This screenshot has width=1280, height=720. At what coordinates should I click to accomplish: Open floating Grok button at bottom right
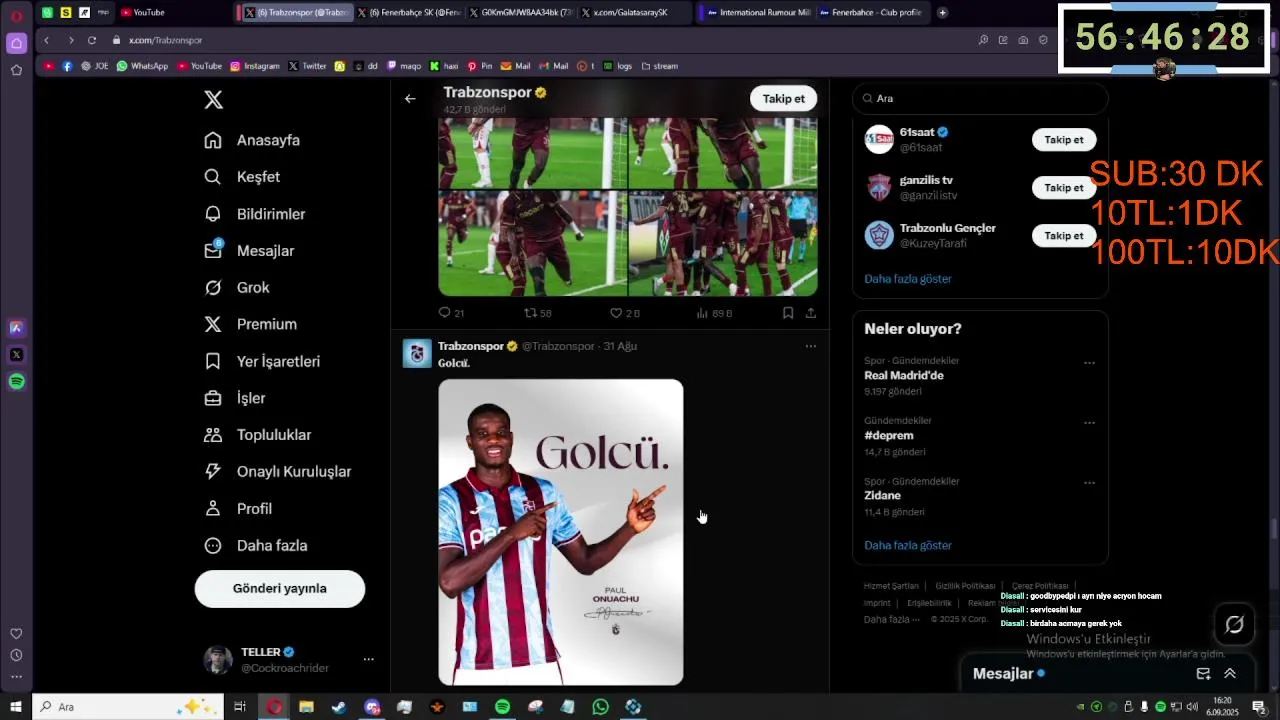click(x=1235, y=625)
